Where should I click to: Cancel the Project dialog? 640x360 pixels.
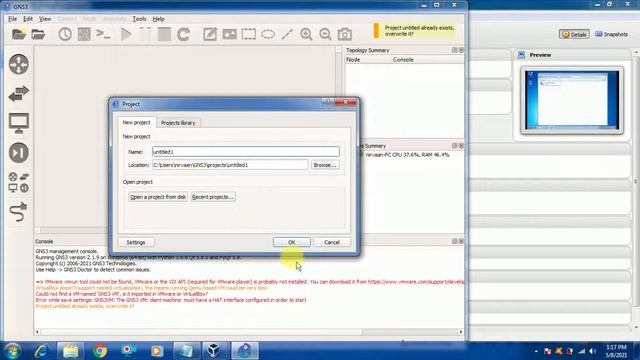(332, 242)
